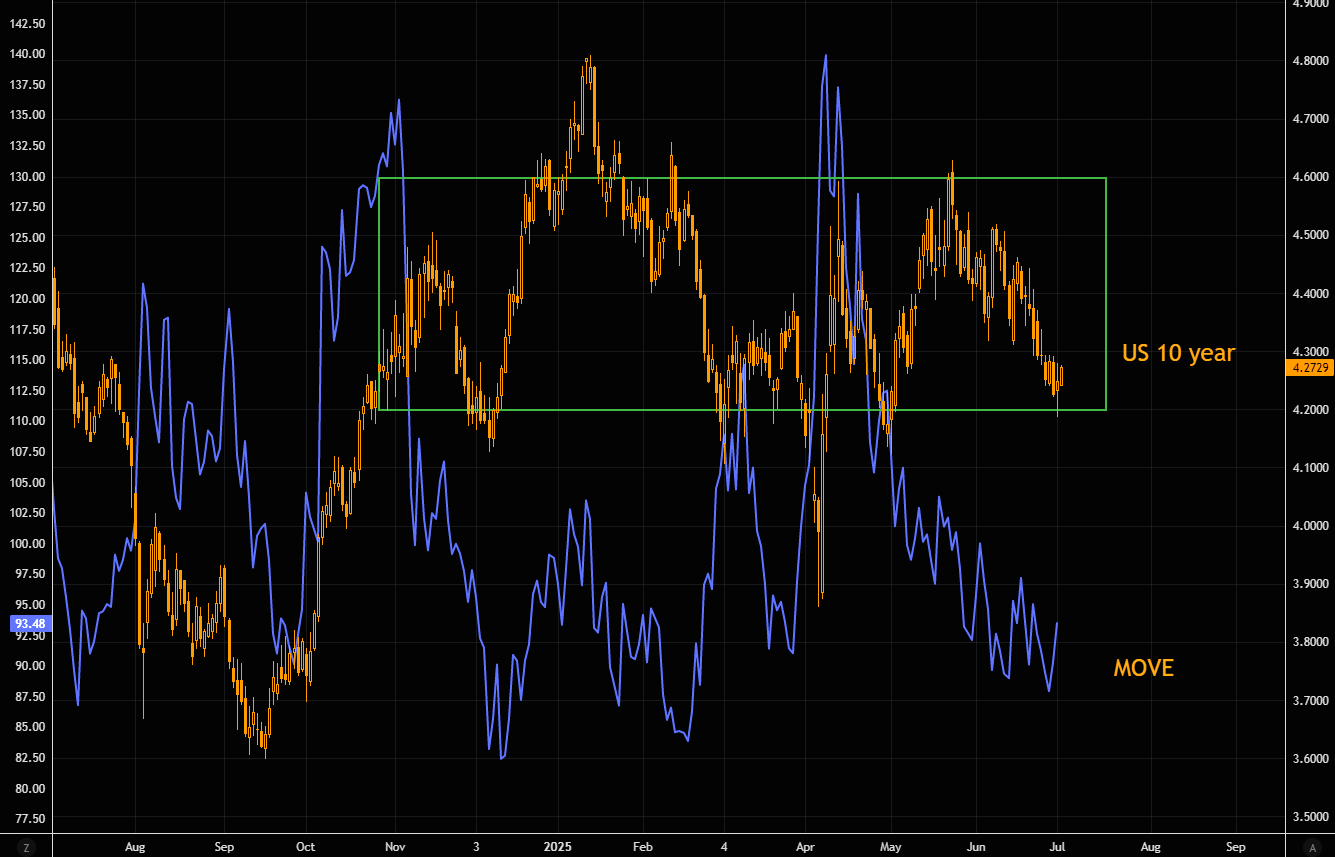This screenshot has height=857, width=1335.
Task: Click the 2025 label on the time axis
Action: pos(558,846)
